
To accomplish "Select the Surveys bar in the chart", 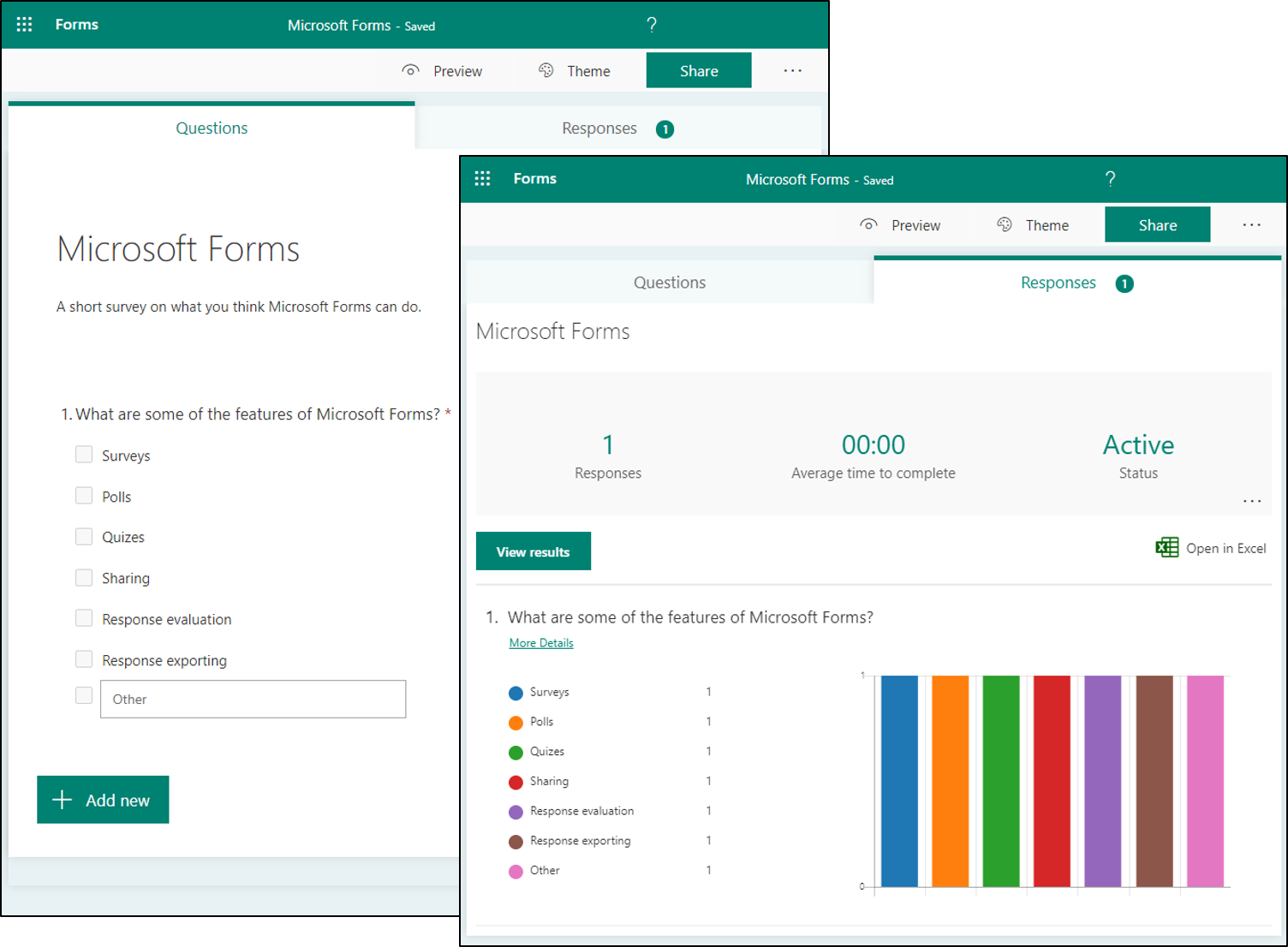I will [x=897, y=779].
